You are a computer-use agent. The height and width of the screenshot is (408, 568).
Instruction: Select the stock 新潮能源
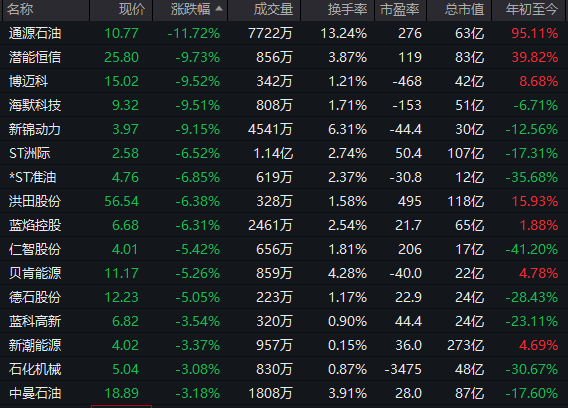[35, 345]
